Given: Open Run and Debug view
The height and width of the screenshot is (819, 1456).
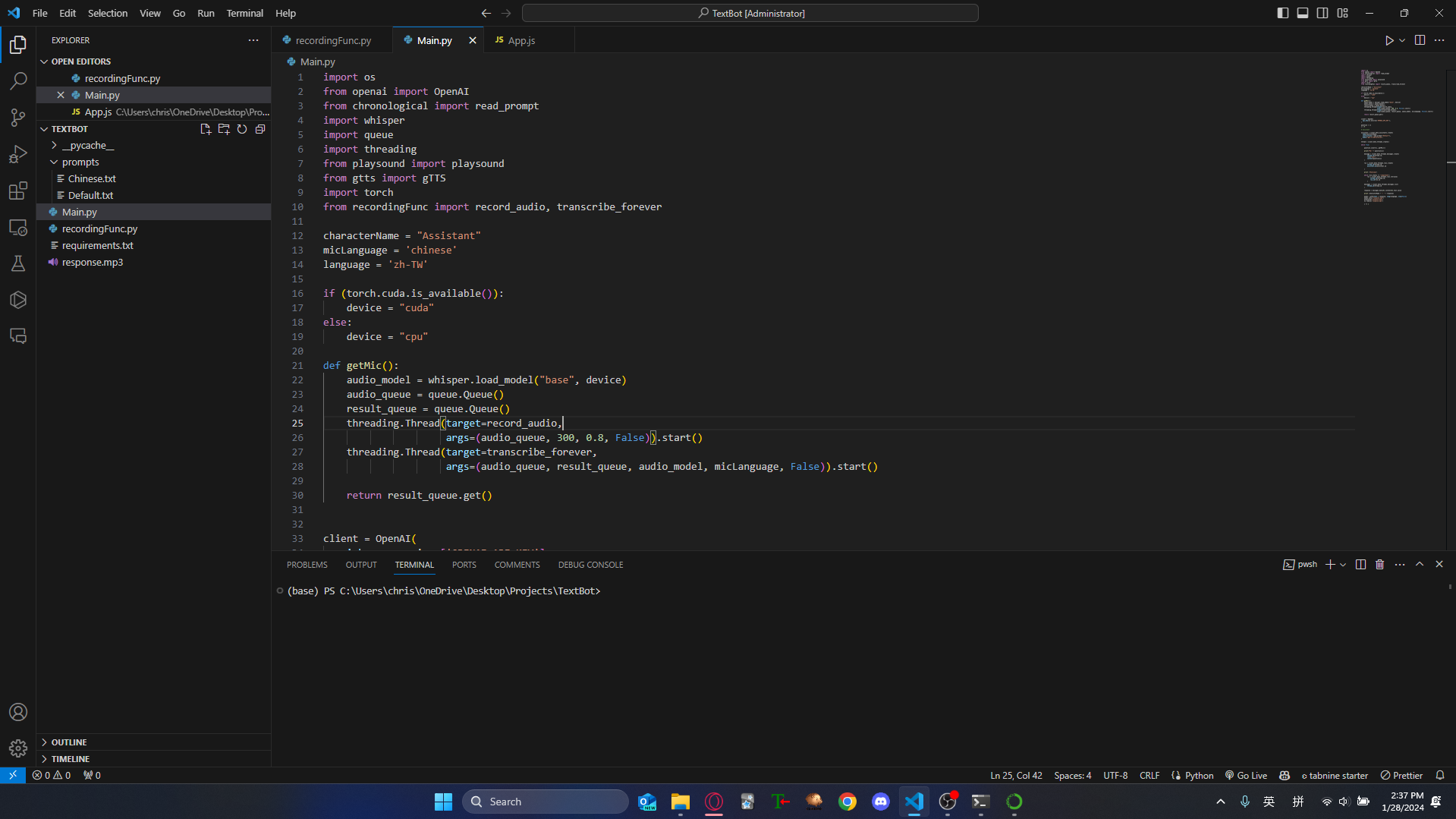Looking at the screenshot, I should (18, 154).
